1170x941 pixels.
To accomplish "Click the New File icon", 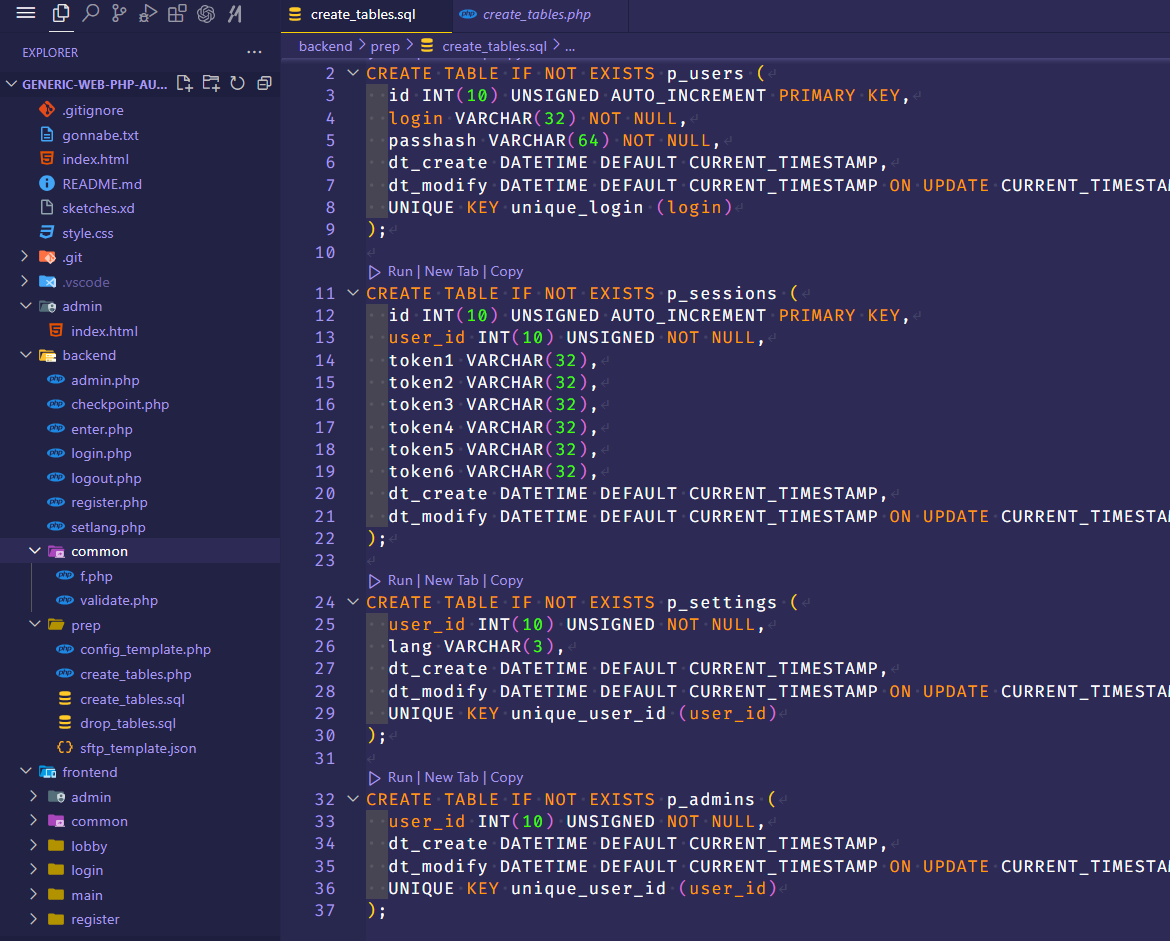I will click(x=184, y=84).
